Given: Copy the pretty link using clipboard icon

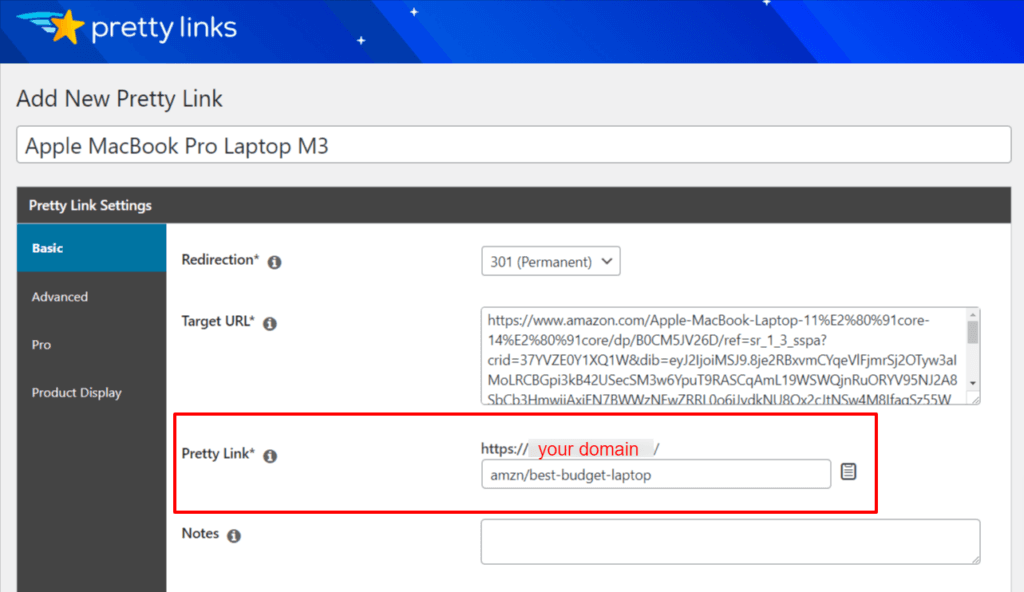Looking at the screenshot, I should point(849,472).
